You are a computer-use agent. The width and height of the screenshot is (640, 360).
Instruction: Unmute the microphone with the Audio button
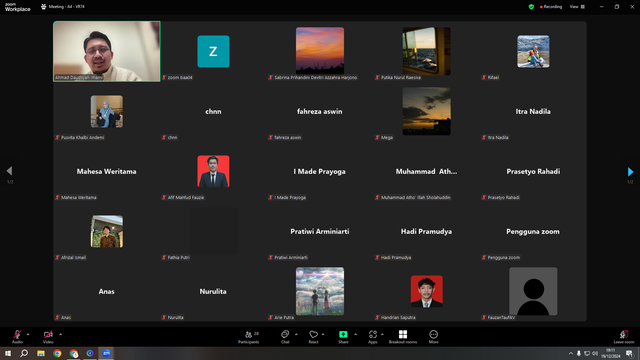(17, 336)
